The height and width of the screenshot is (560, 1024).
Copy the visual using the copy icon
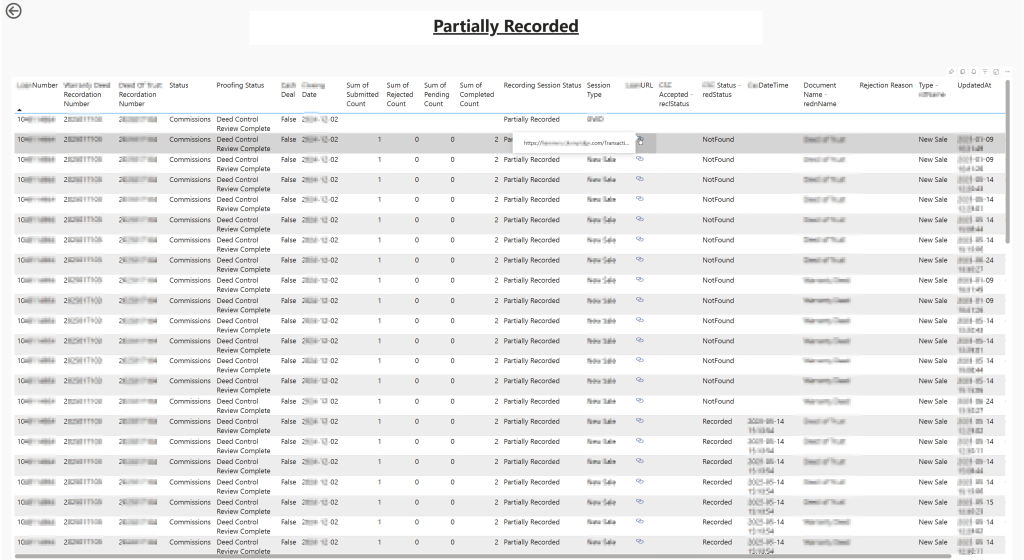963,72
